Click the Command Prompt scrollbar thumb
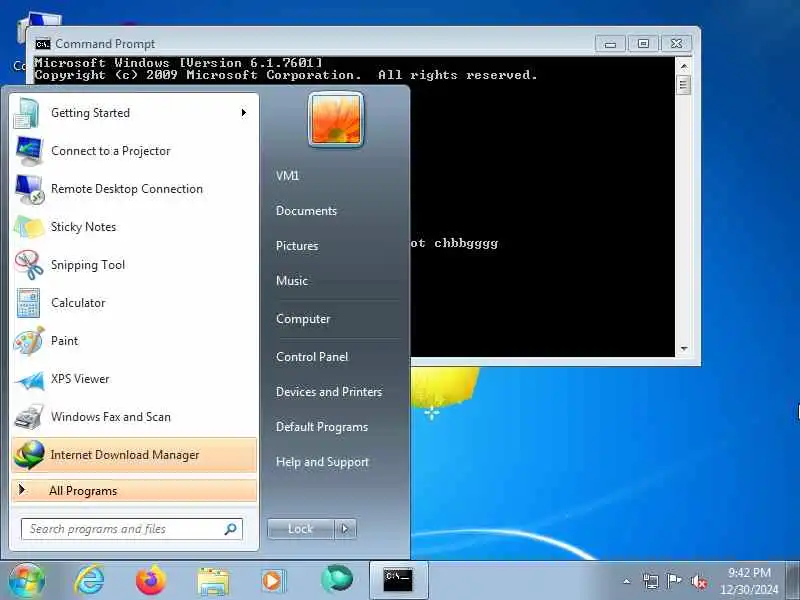 pos(684,85)
